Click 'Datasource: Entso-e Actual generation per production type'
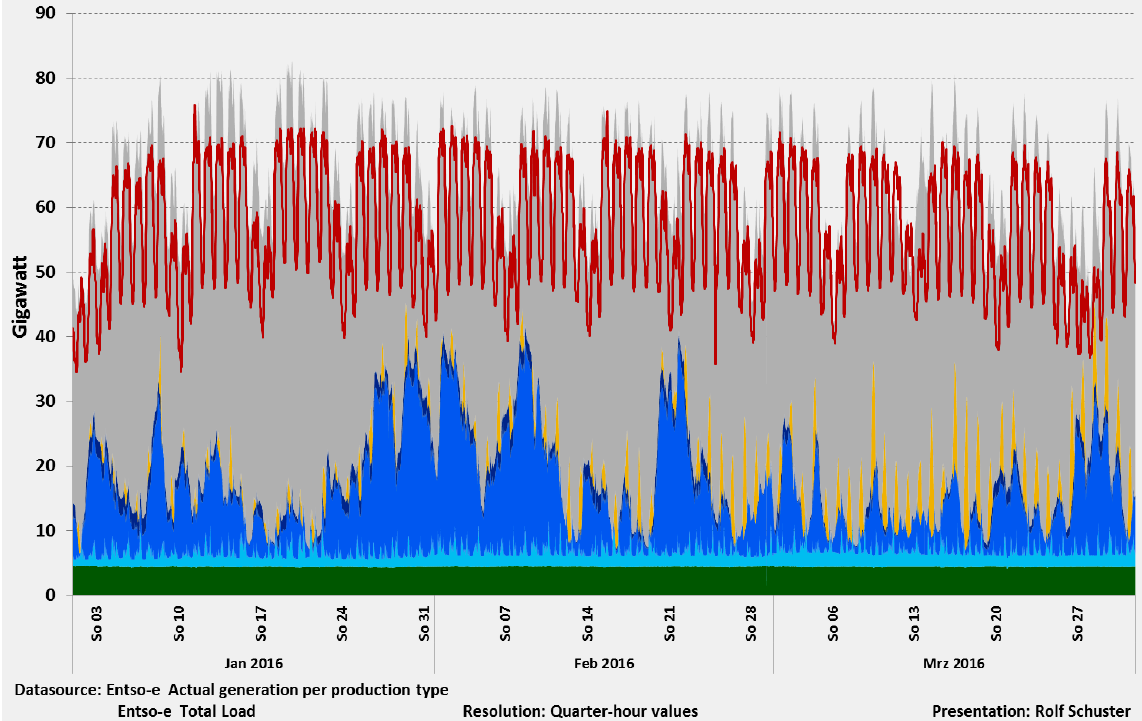 coord(232,690)
